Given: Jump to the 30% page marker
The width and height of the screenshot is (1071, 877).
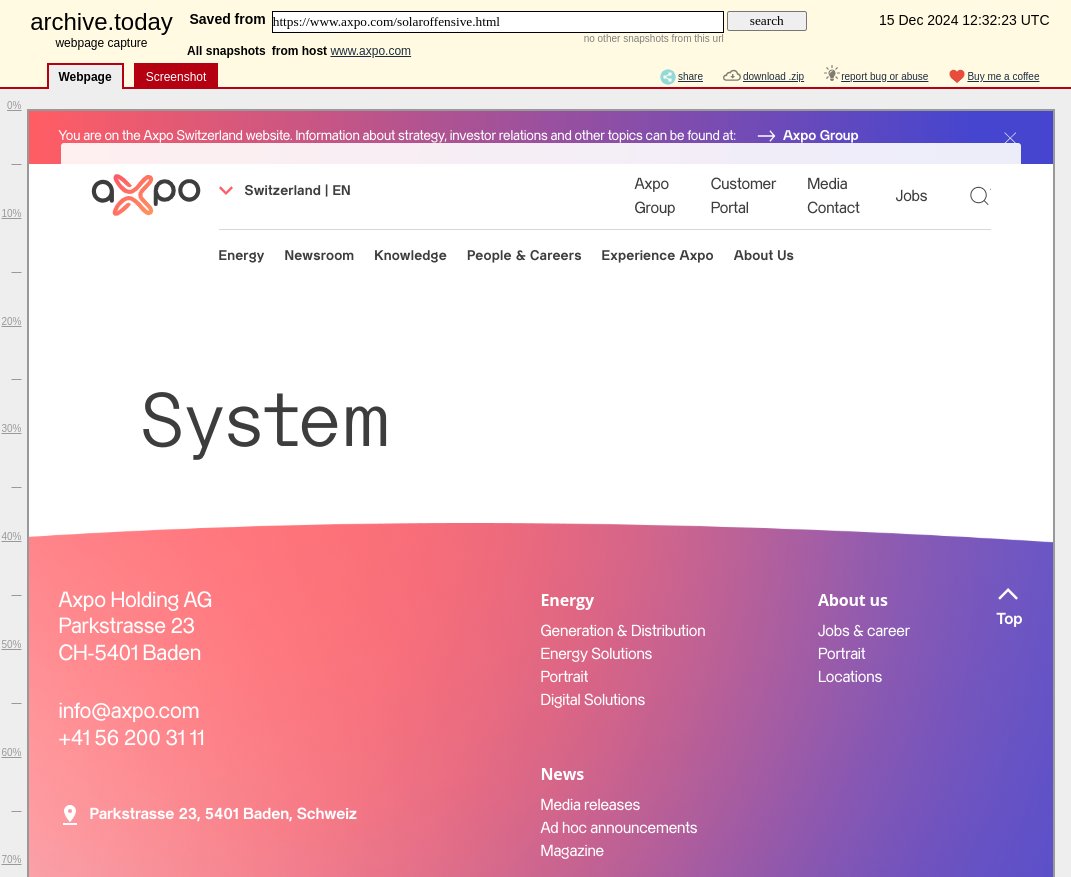Looking at the screenshot, I should (x=11, y=429).
